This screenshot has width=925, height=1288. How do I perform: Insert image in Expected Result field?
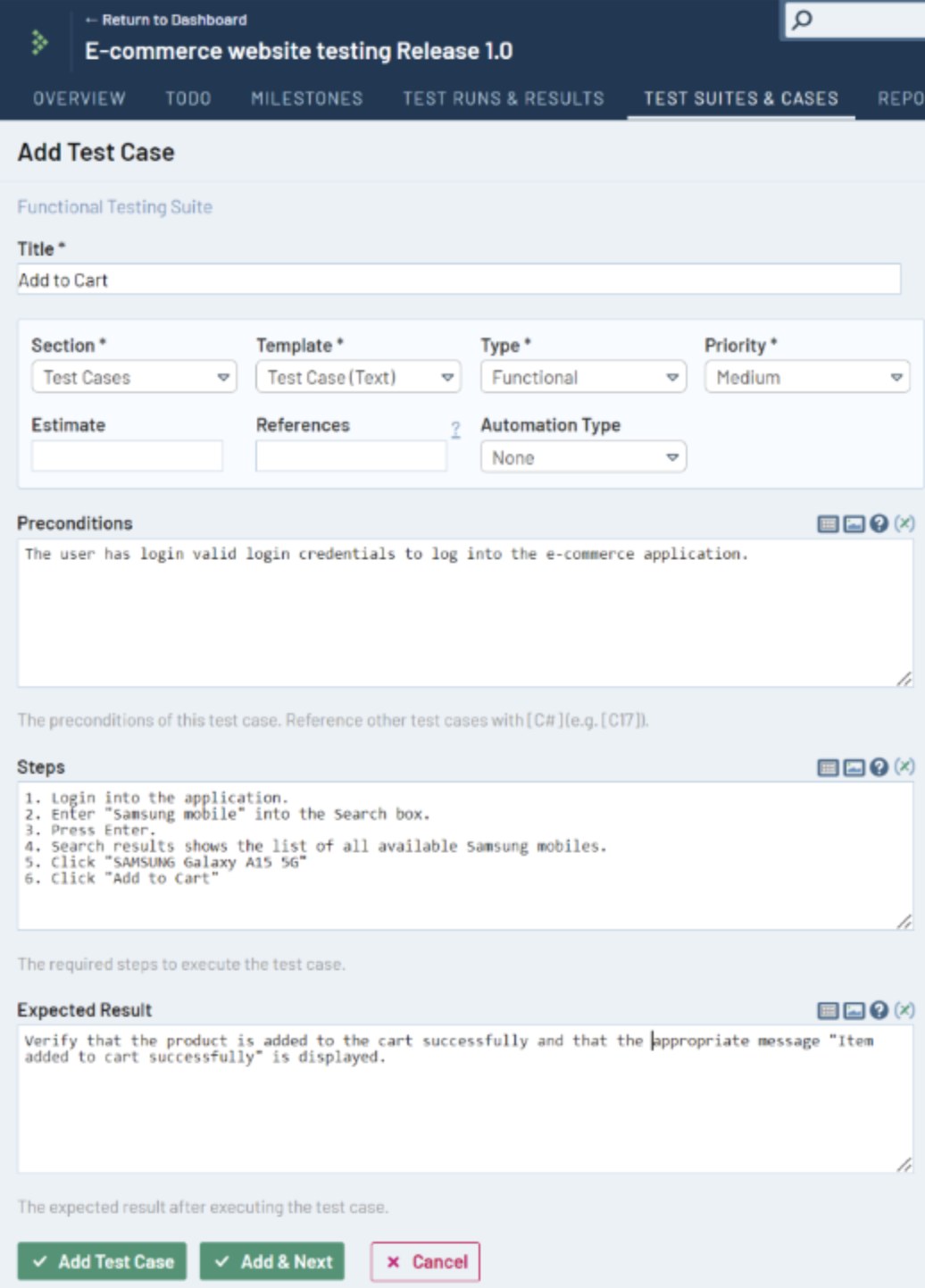point(854,1010)
